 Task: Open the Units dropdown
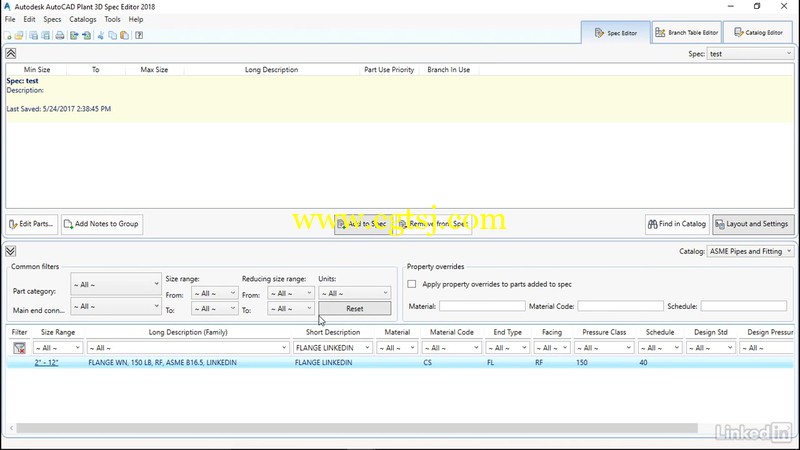pos(355,293)
